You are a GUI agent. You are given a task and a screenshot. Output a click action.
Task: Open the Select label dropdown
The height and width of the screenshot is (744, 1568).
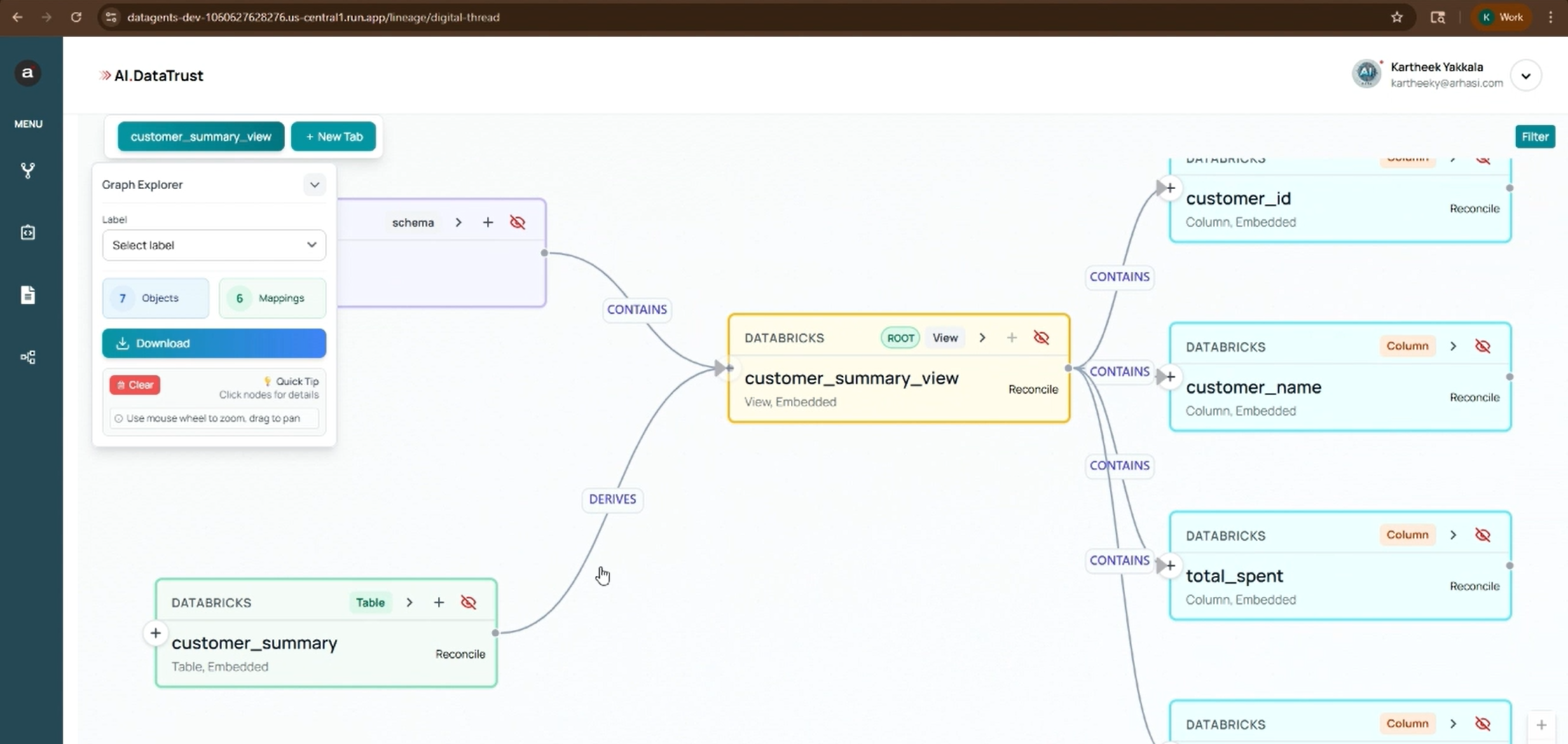pos(214,245)
